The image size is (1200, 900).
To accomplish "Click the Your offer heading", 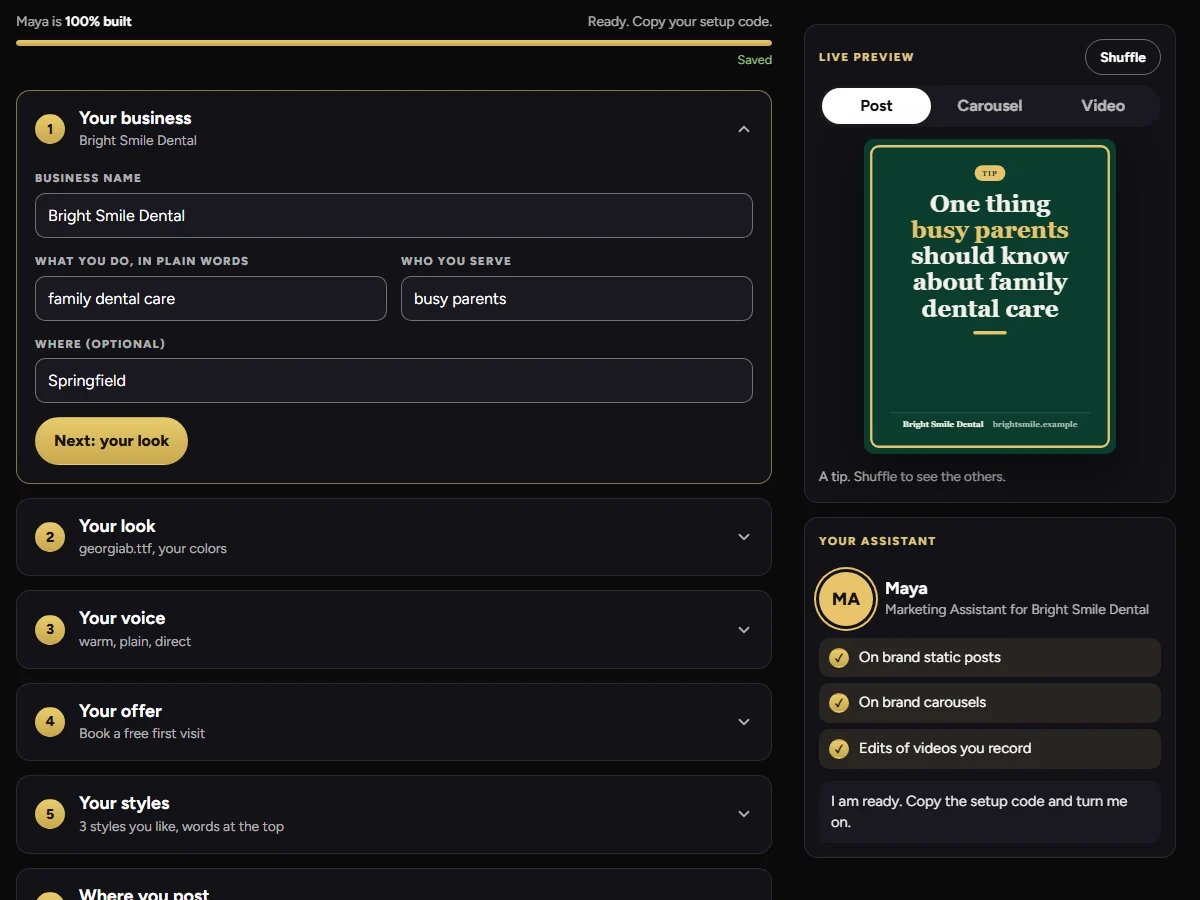I will click(120, 711).
